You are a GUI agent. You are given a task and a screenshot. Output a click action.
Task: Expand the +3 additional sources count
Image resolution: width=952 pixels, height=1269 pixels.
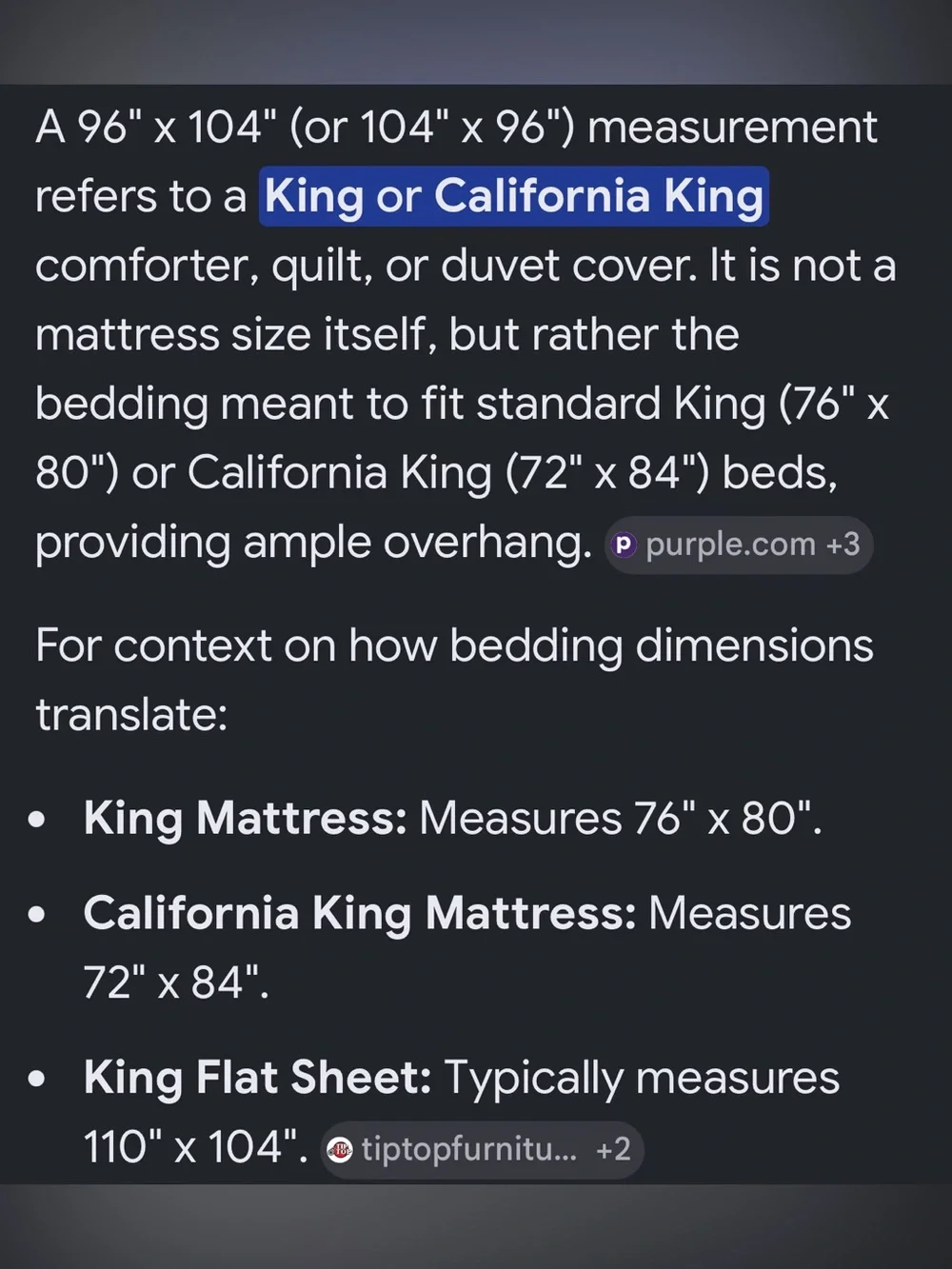843,545
